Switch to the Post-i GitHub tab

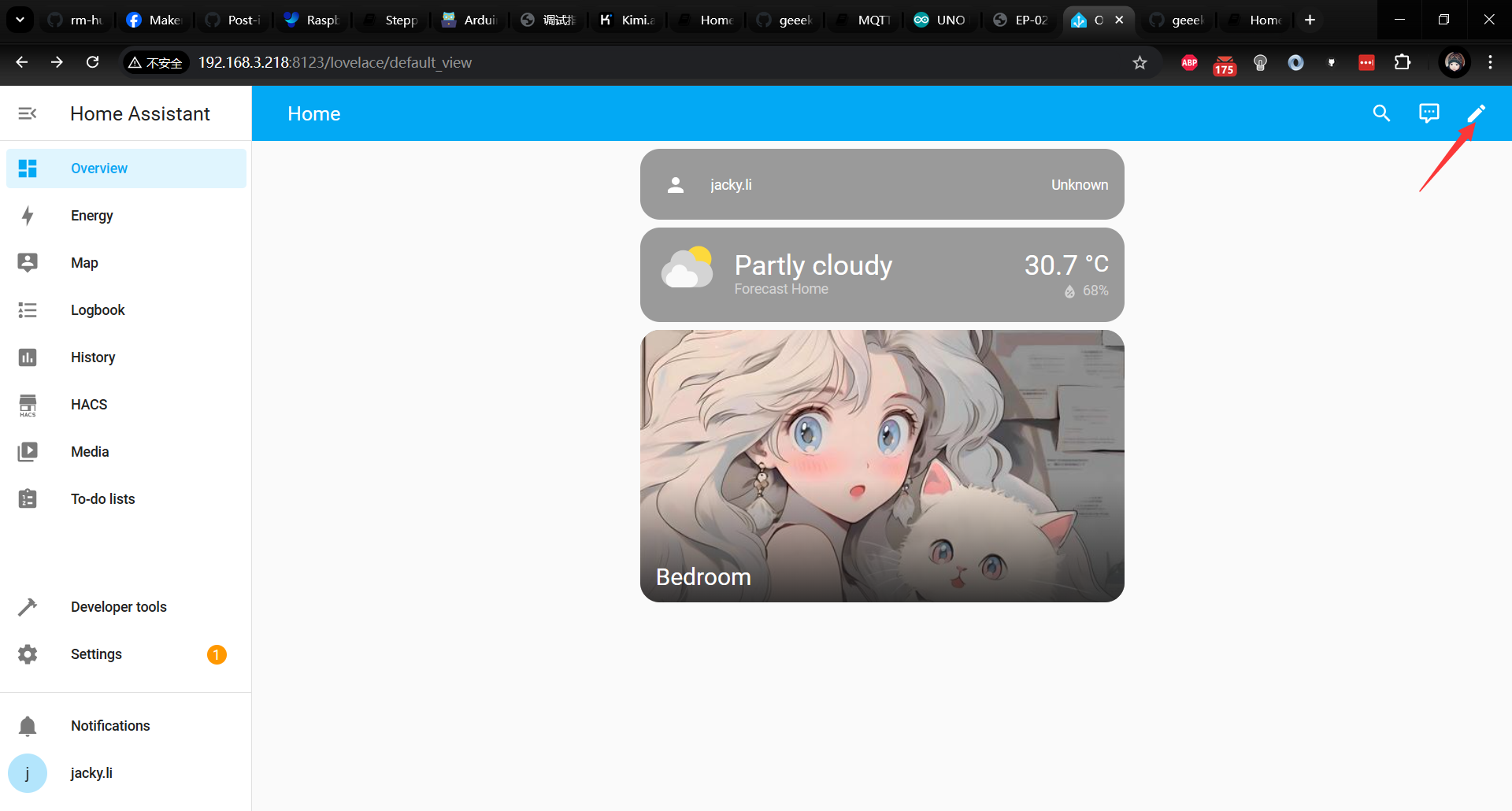tap(233, 20)
